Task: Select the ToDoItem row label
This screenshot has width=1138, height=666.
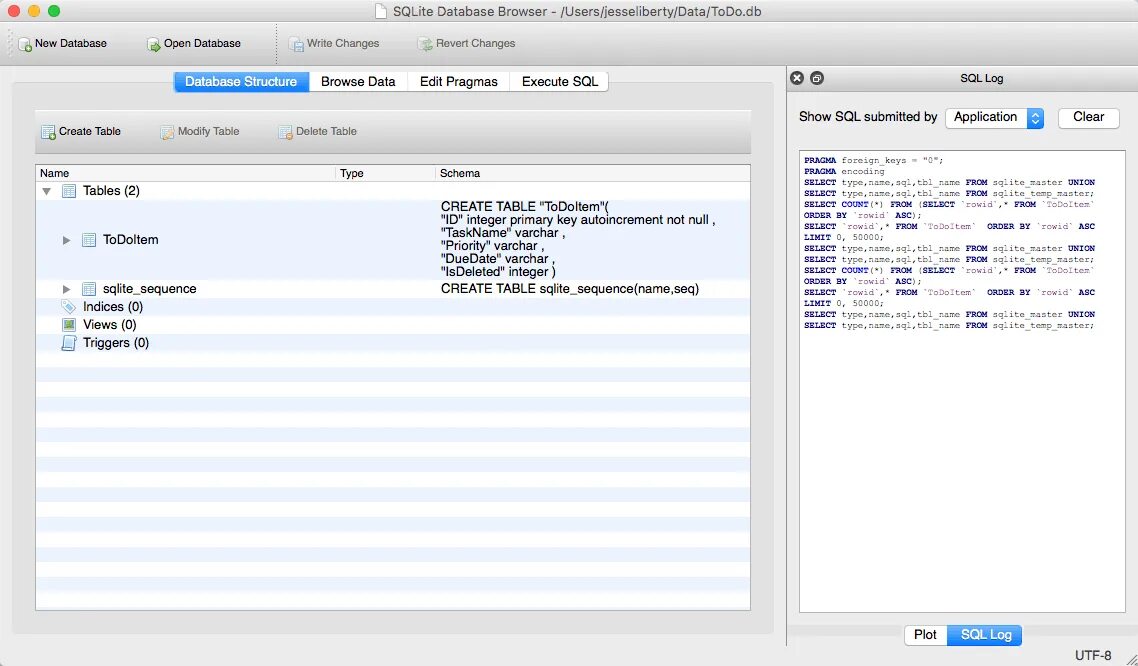Action: pyautogui.click(x=131, y=239)
